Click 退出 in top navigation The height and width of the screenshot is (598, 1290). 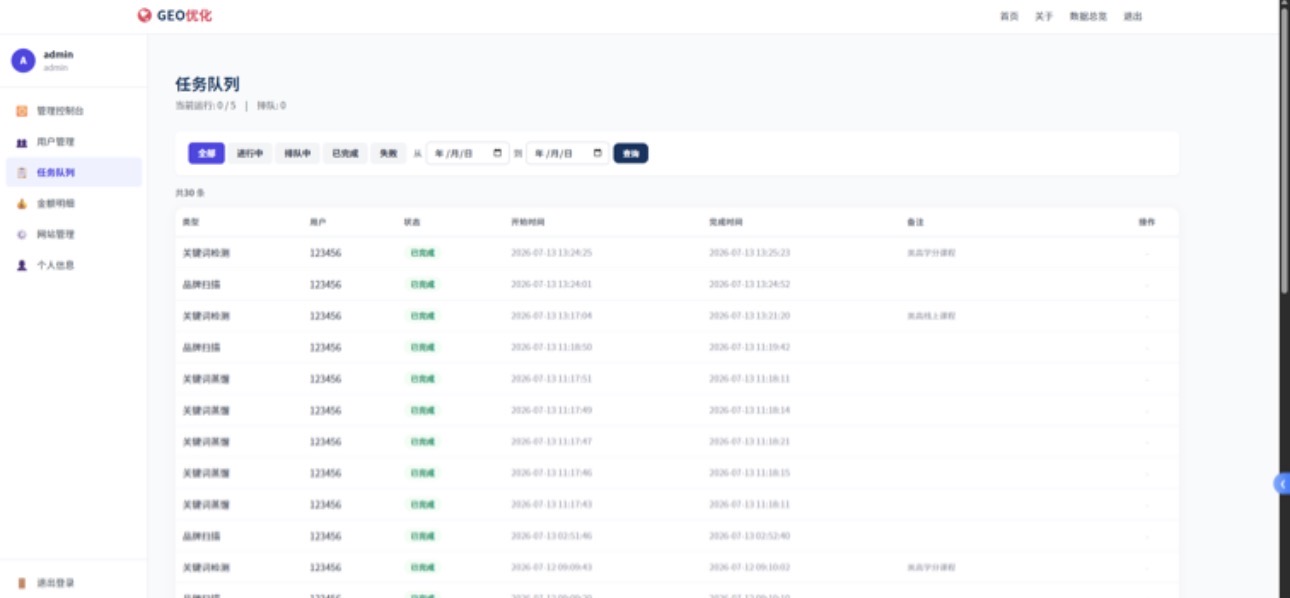[x=1132, y=16]
